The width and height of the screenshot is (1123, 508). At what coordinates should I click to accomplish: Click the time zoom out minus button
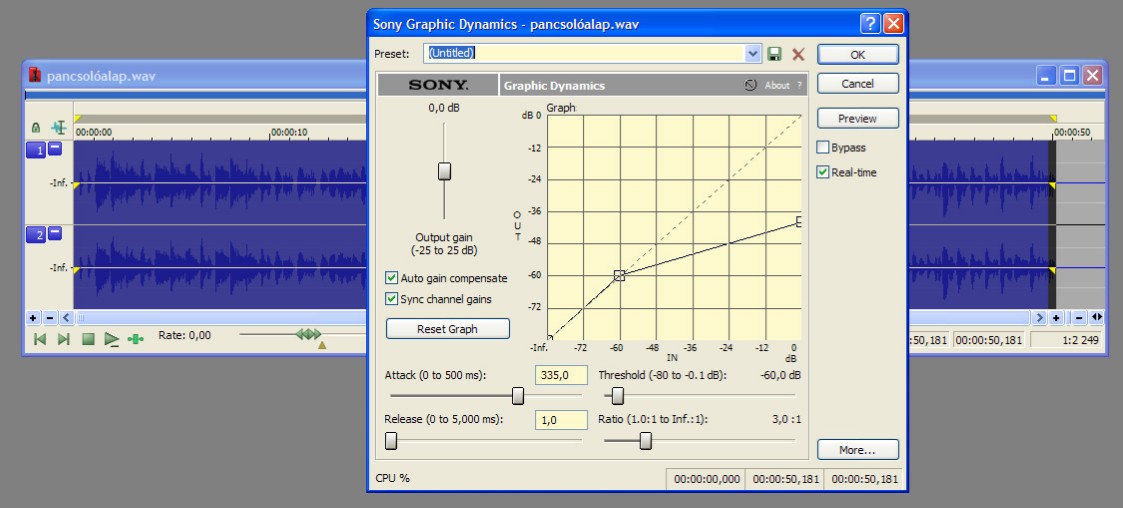[1079, 317]
